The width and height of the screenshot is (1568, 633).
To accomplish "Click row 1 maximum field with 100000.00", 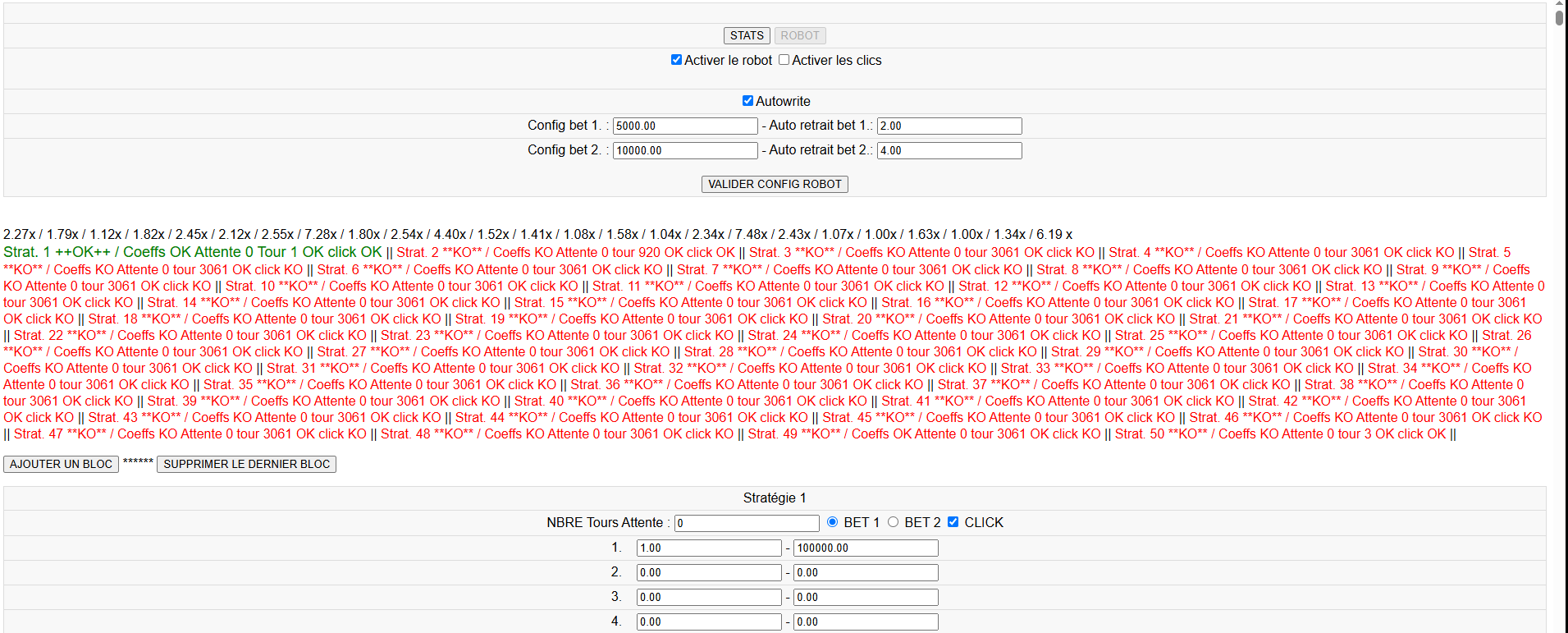I will point(866,548).
